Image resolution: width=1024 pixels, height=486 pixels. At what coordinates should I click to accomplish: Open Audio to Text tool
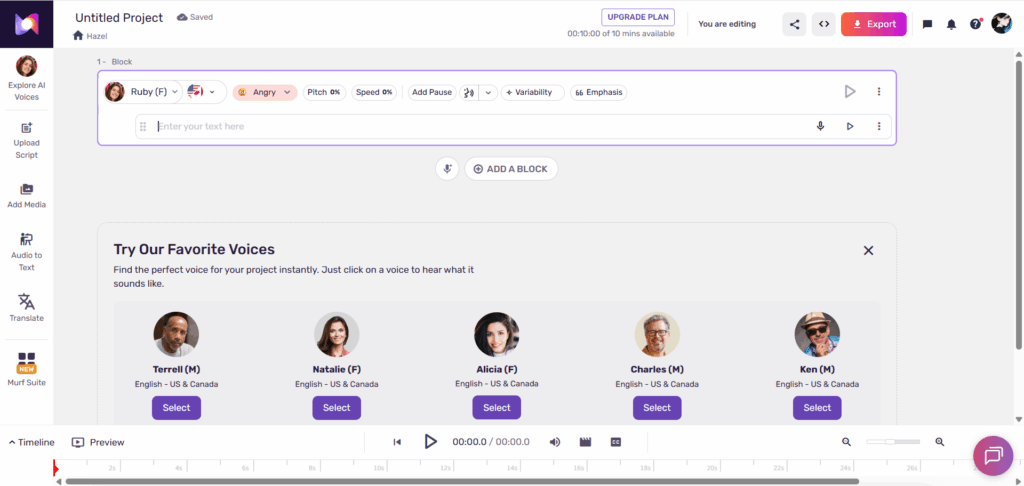(27, 251)
